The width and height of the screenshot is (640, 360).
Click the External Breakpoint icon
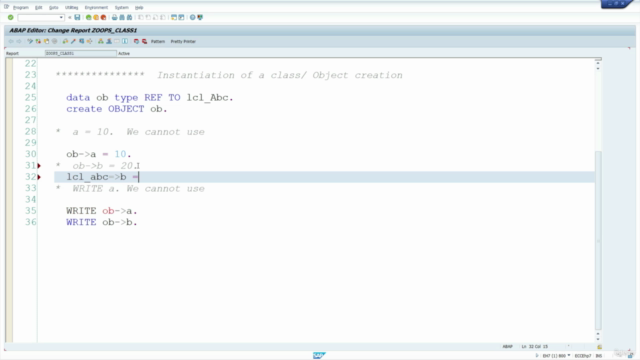point(144,41)
